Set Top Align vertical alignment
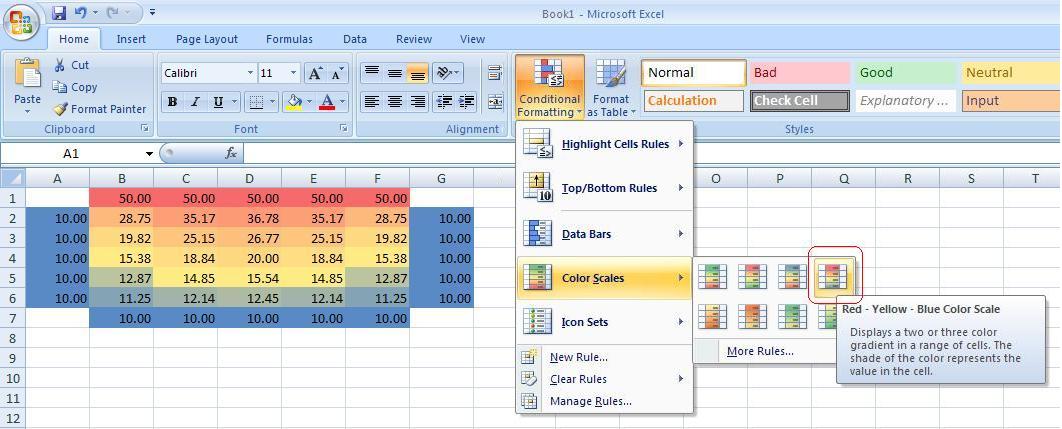This screenshot has height=429, width=1062. click(x=371, y=73)
